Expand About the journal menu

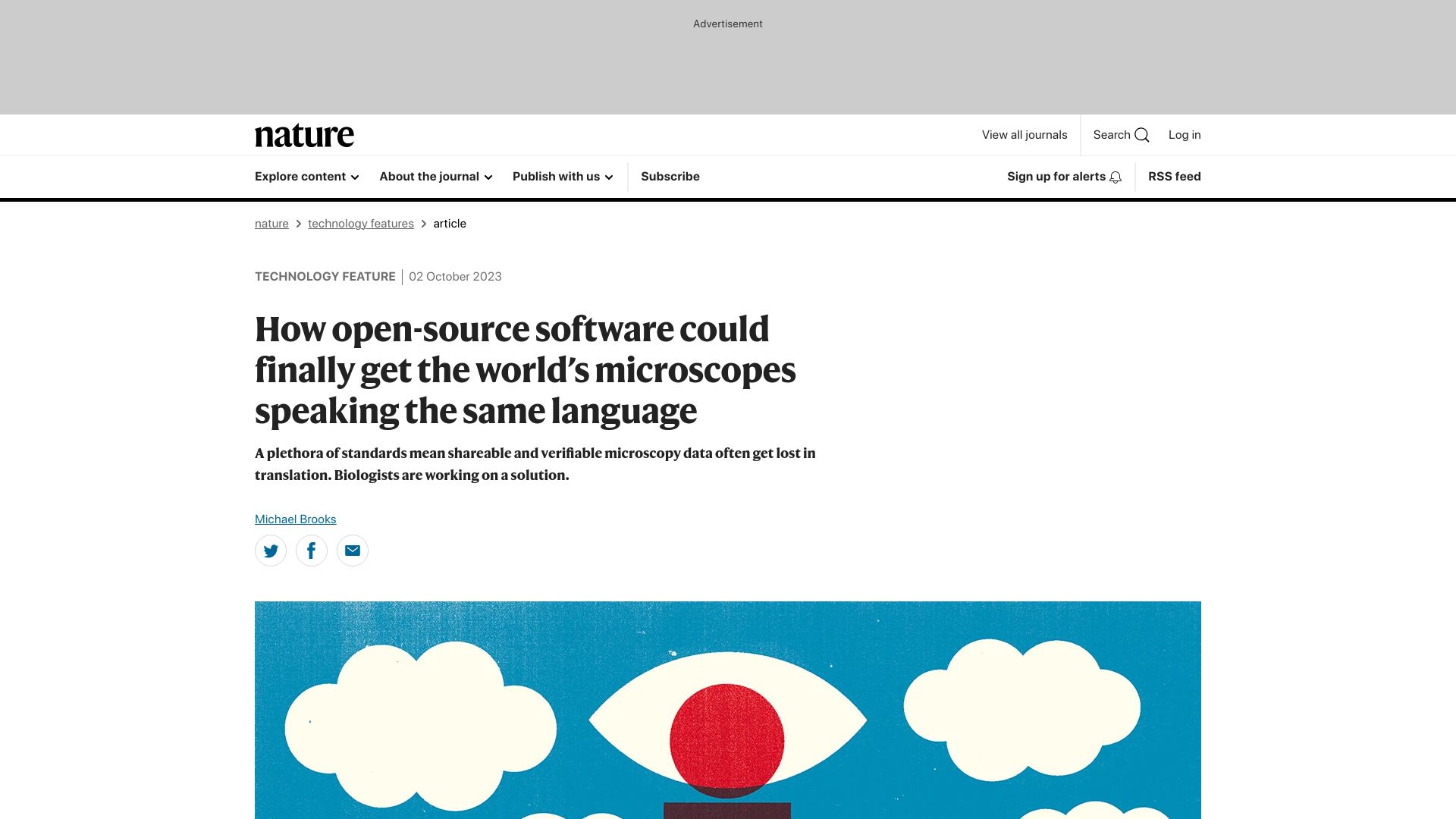[436, 177]
